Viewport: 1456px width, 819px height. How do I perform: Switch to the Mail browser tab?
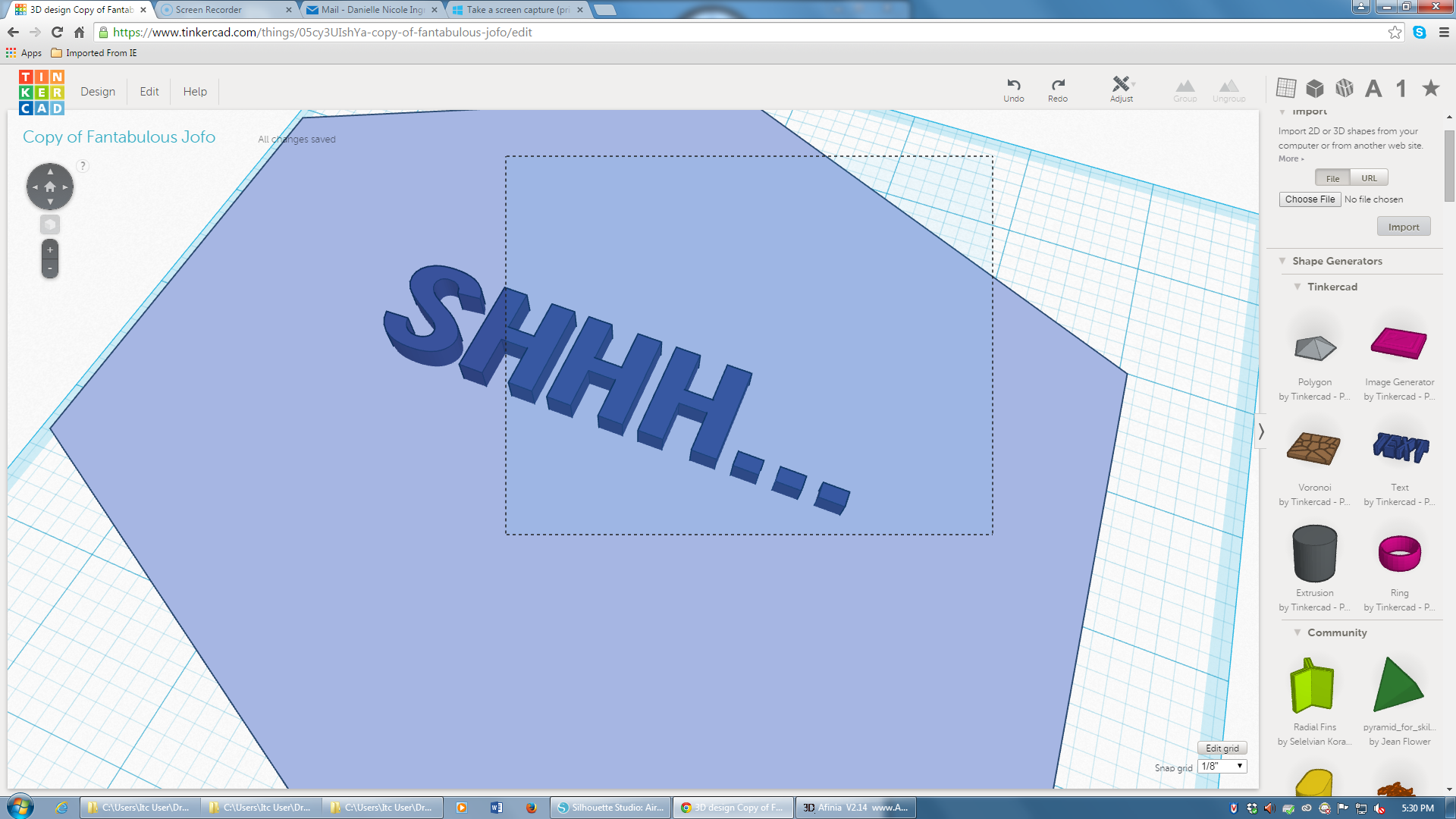(x=372, y=10)
